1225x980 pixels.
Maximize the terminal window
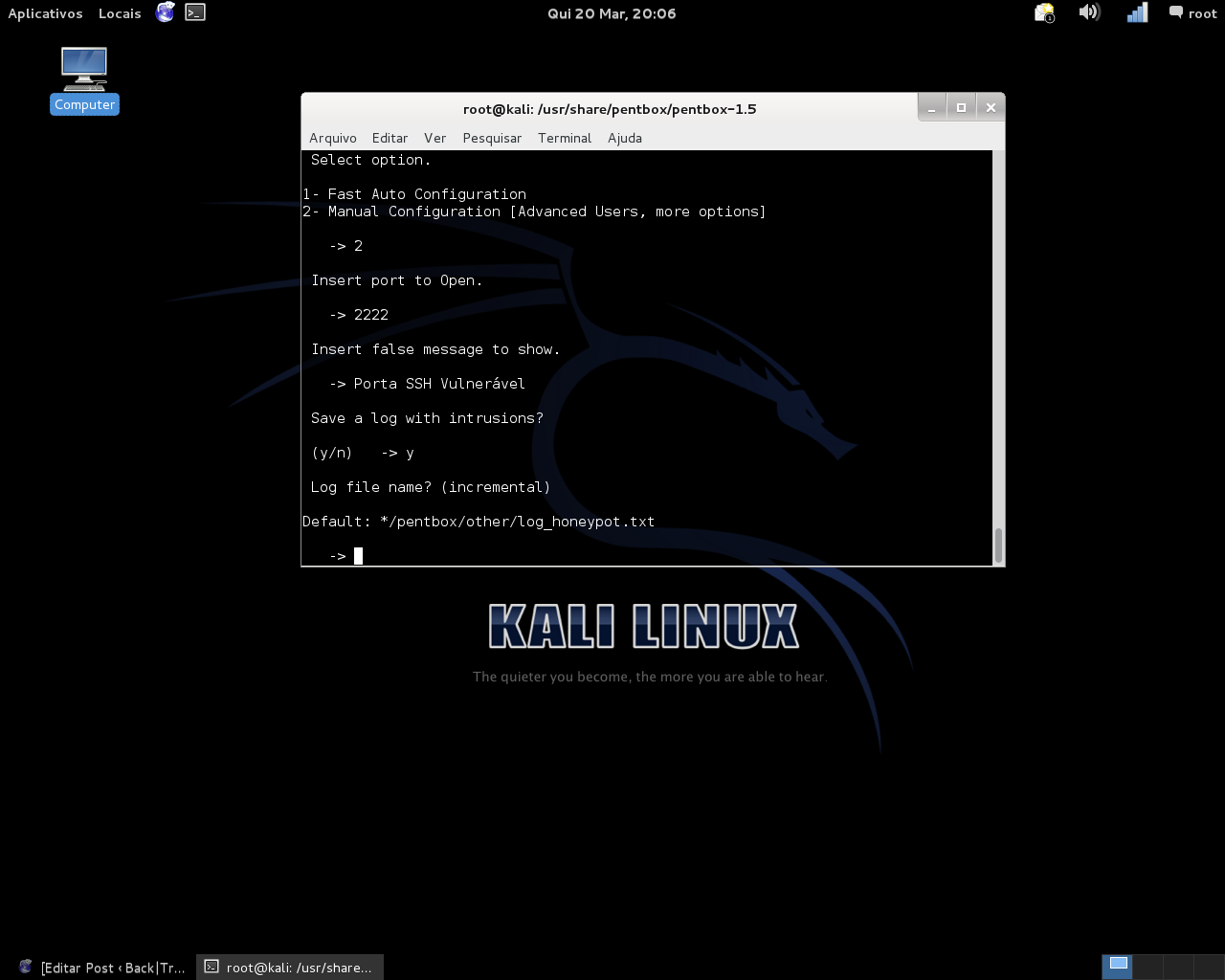[x=961, y=107]
